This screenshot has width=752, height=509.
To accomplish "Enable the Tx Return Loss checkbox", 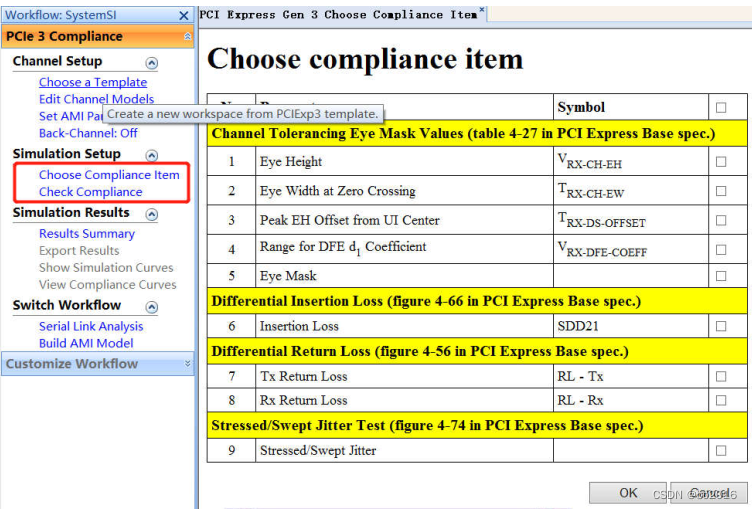I will click(721, 377).
